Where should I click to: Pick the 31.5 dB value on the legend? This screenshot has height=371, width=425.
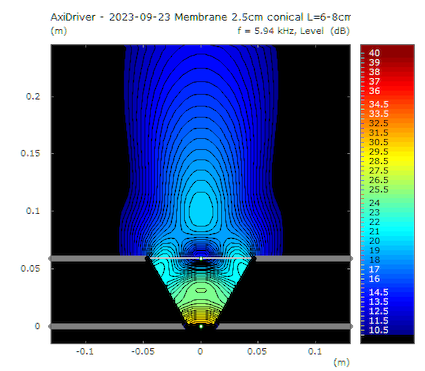pyautogui.click(x=379, y=133)
